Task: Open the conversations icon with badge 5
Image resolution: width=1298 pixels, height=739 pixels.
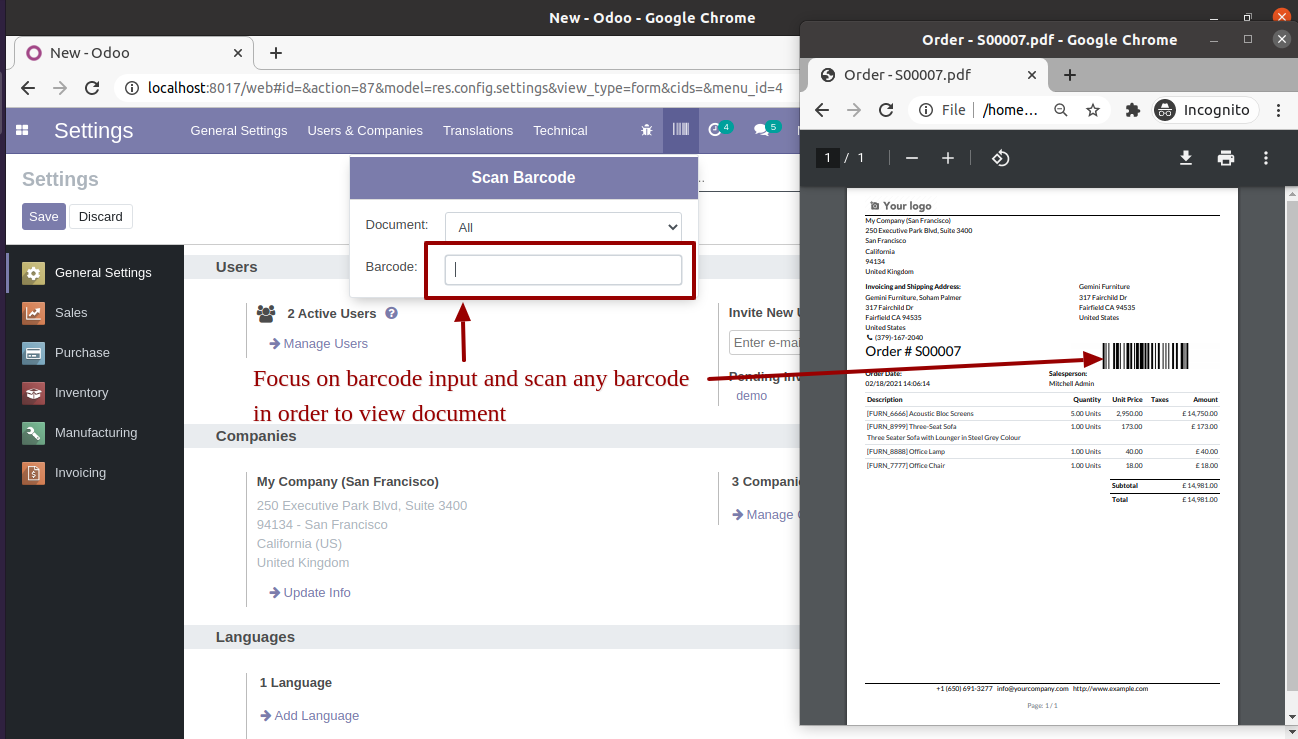Action: coord(766,130)
